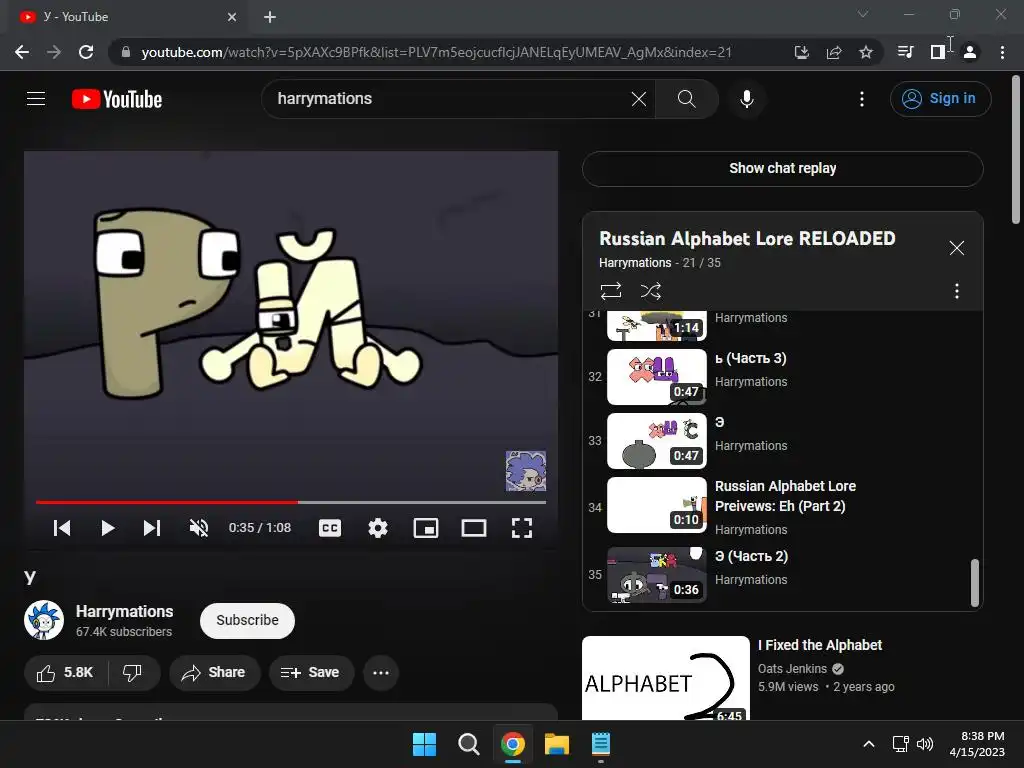Open Windows Start menu
This screenshot has height=768, width=1024.
(424, 744)
